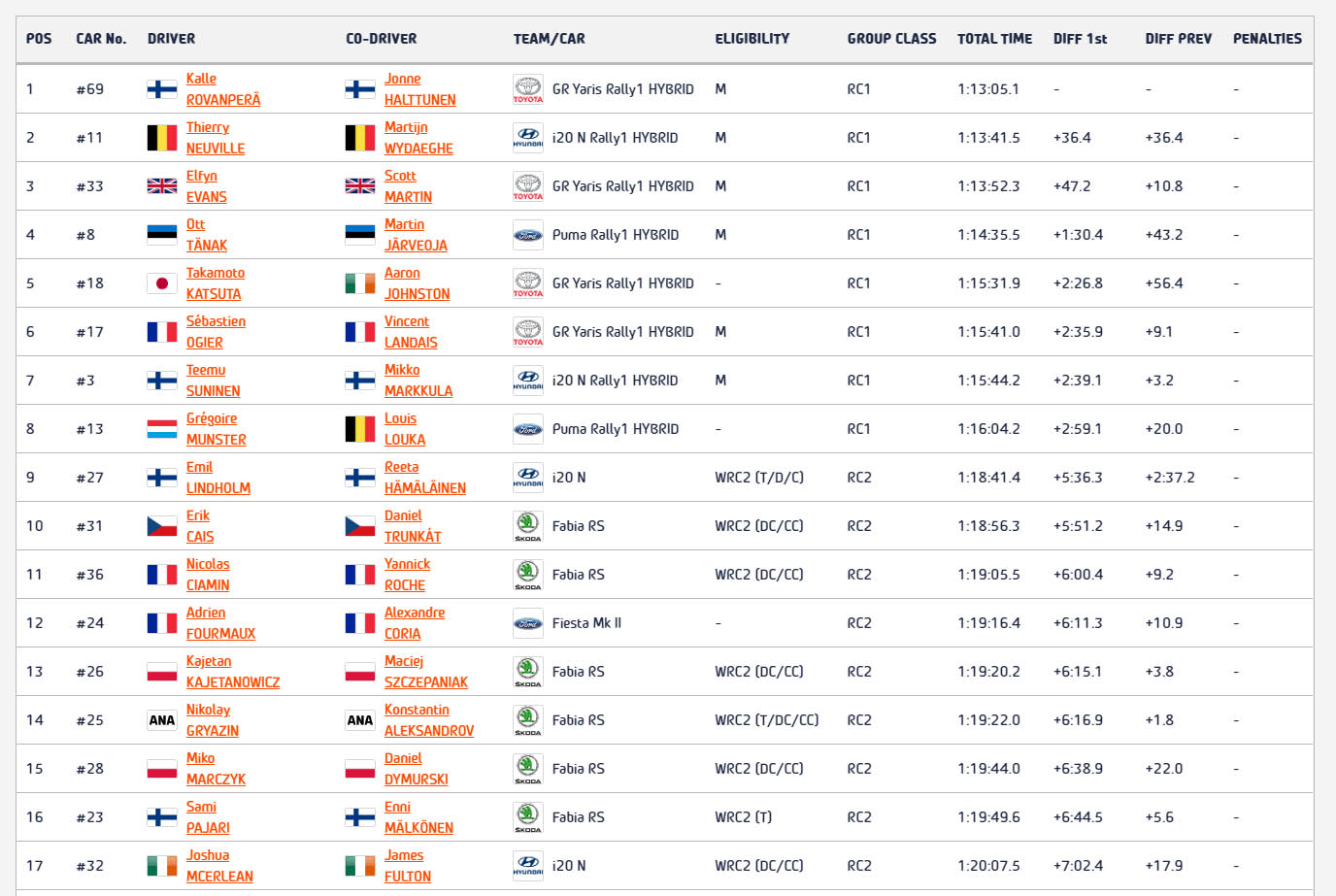Click the TEAM/CAR column header
This screenshot has width=1336, height=896.
click(549, 39)
